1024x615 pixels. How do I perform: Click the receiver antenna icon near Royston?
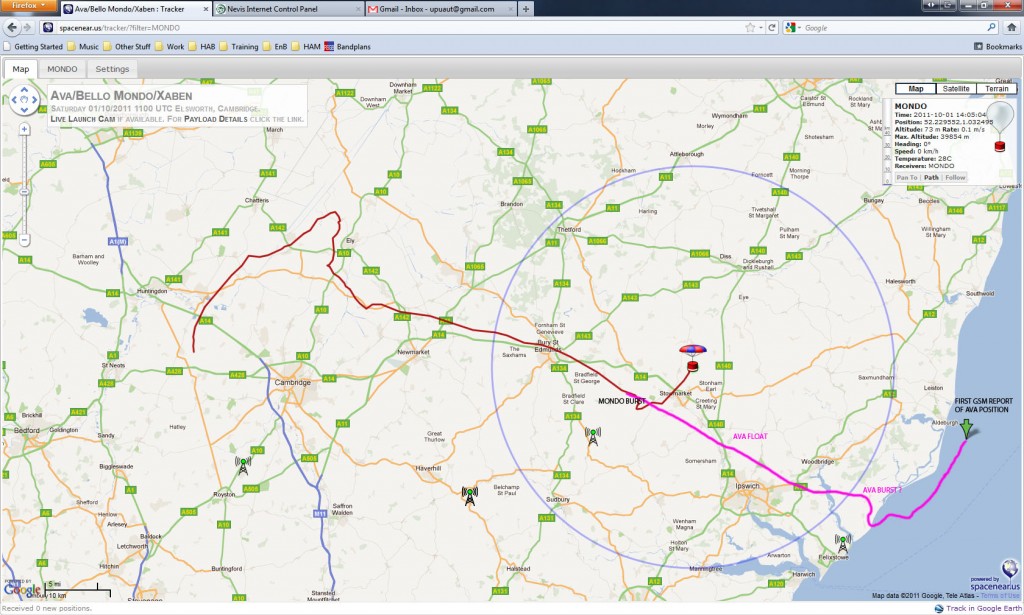pos(243,465)
